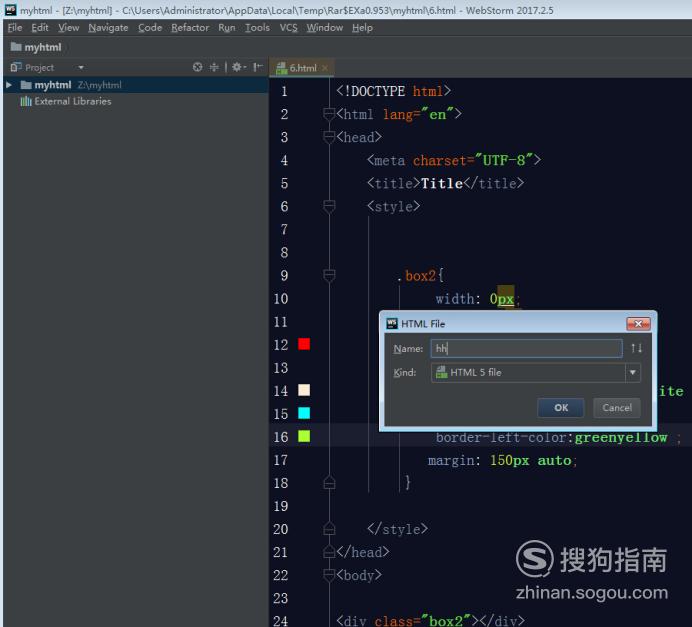
Task: Click the cyan color swatch on line 15
Action: (304, 413)
